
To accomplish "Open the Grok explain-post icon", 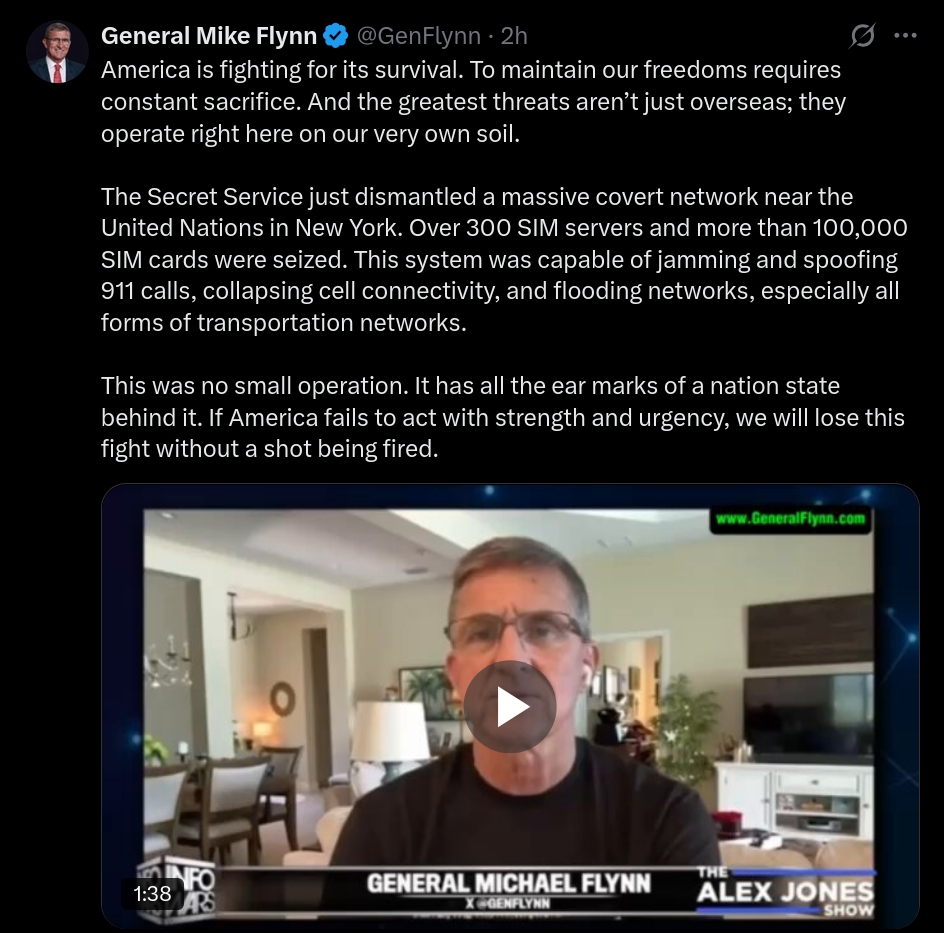I will [862, 36].
